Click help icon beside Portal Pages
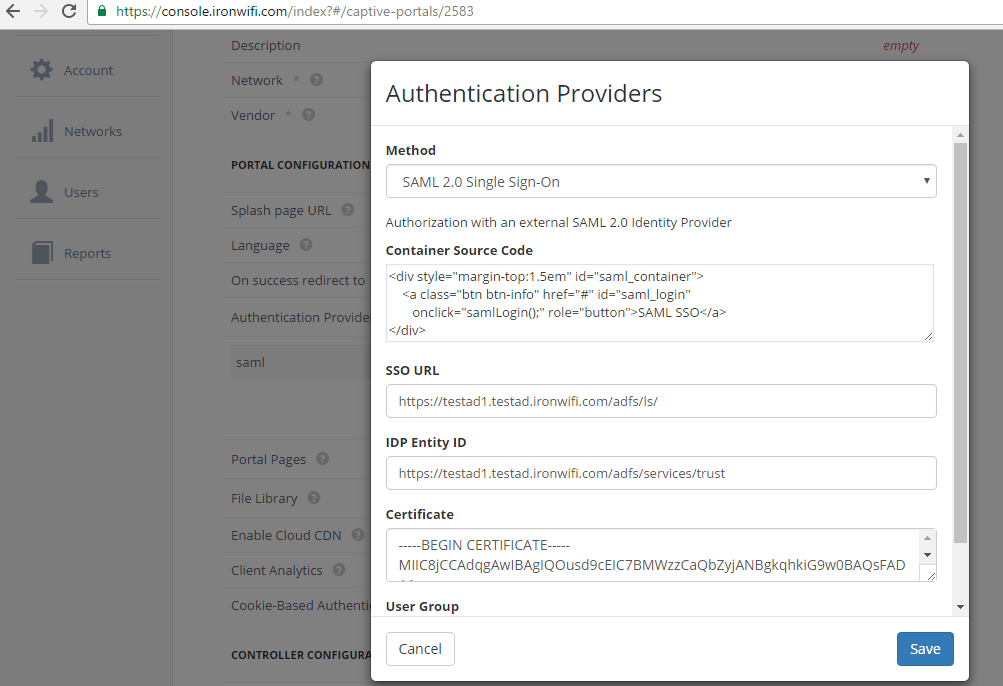This screenshot has width=1003, height=686. coord(323,459)
